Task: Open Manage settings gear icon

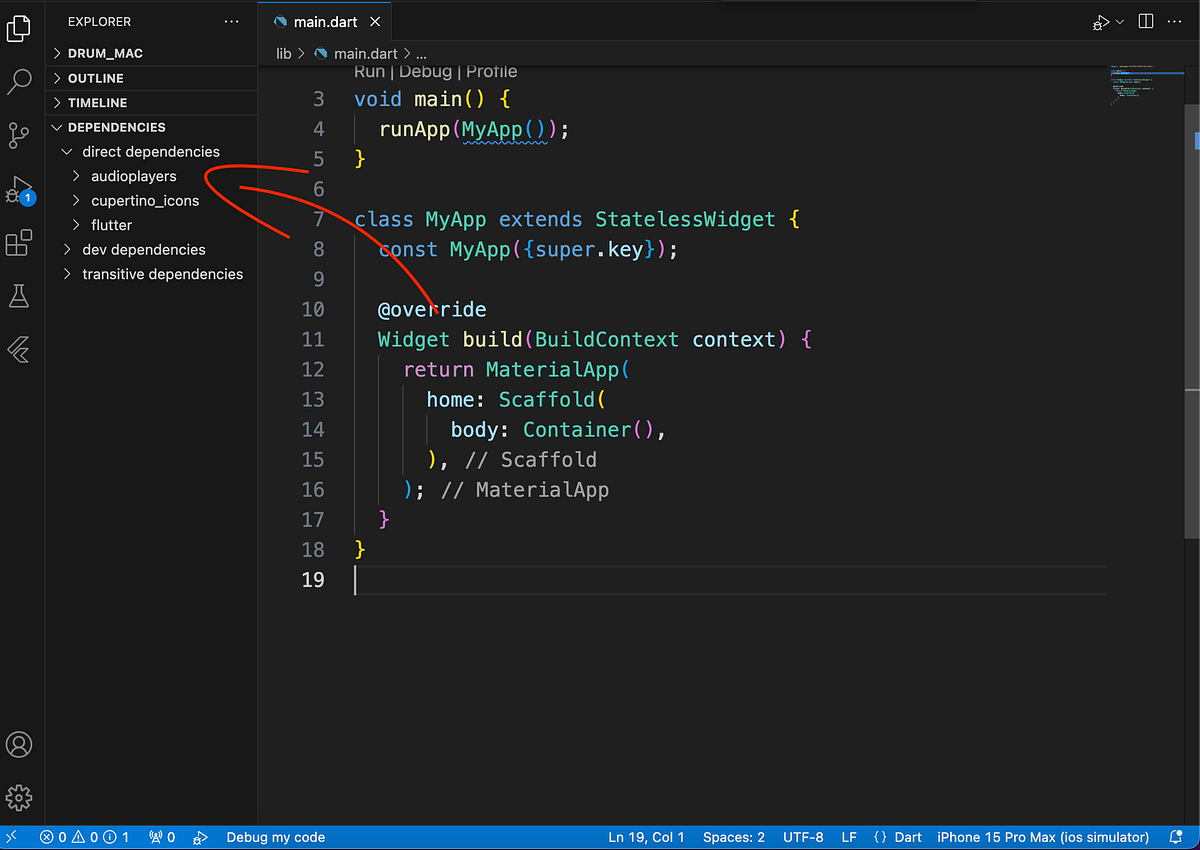Action: [x=20, y=798]
